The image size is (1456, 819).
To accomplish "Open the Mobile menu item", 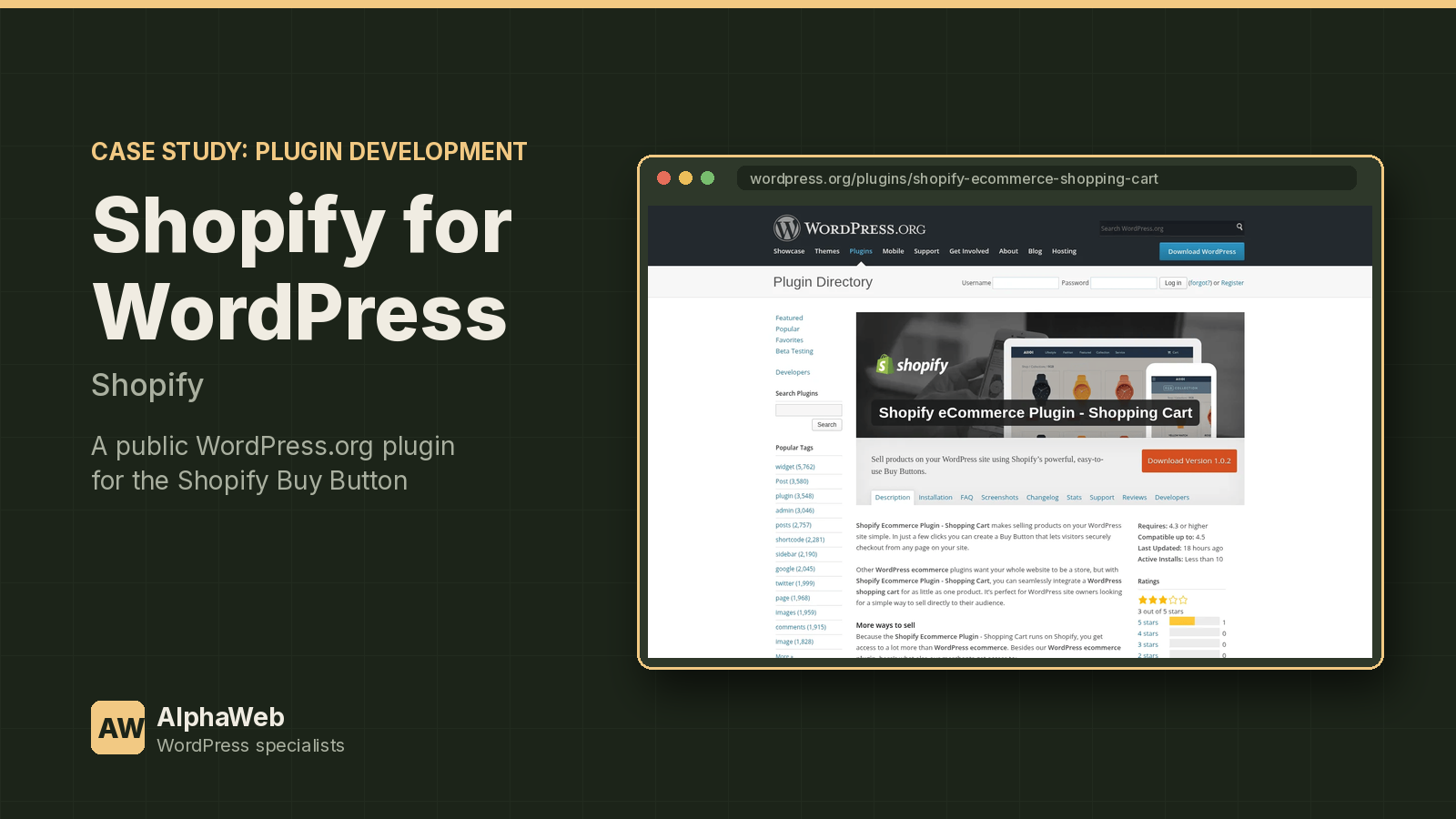I will (x=893, y=251).
